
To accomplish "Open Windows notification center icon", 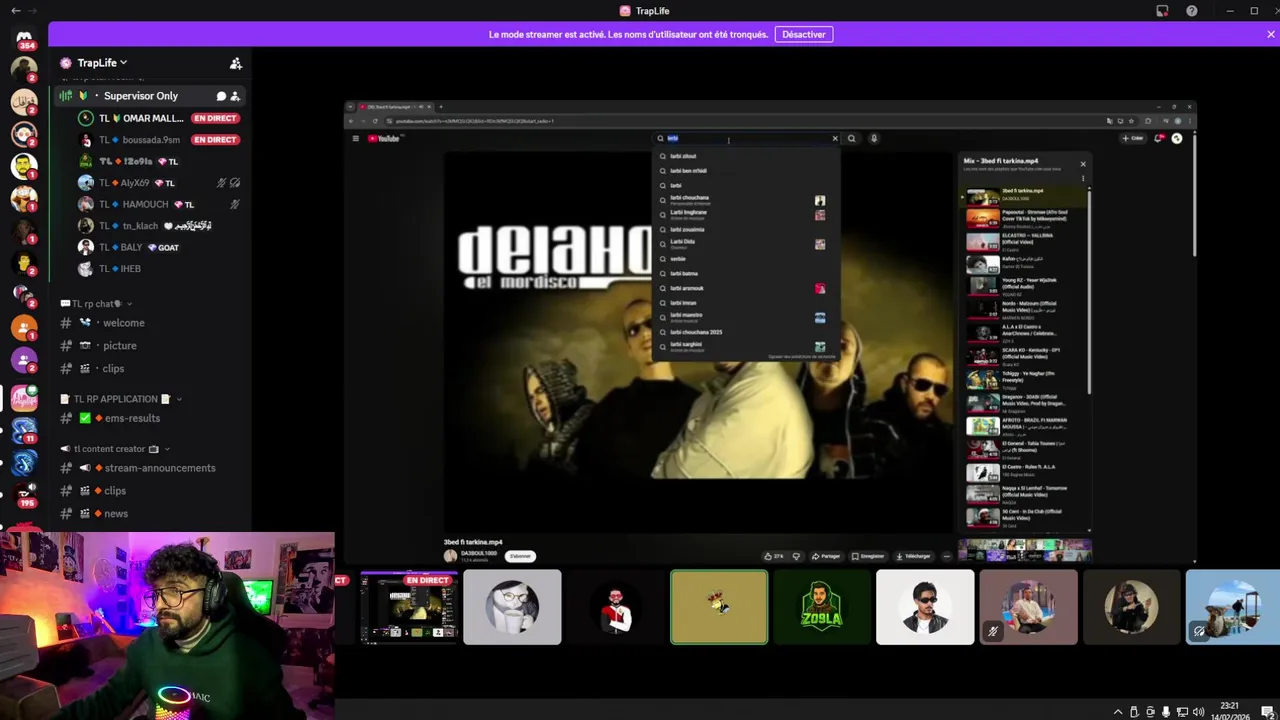I will tap(1266, 712).
